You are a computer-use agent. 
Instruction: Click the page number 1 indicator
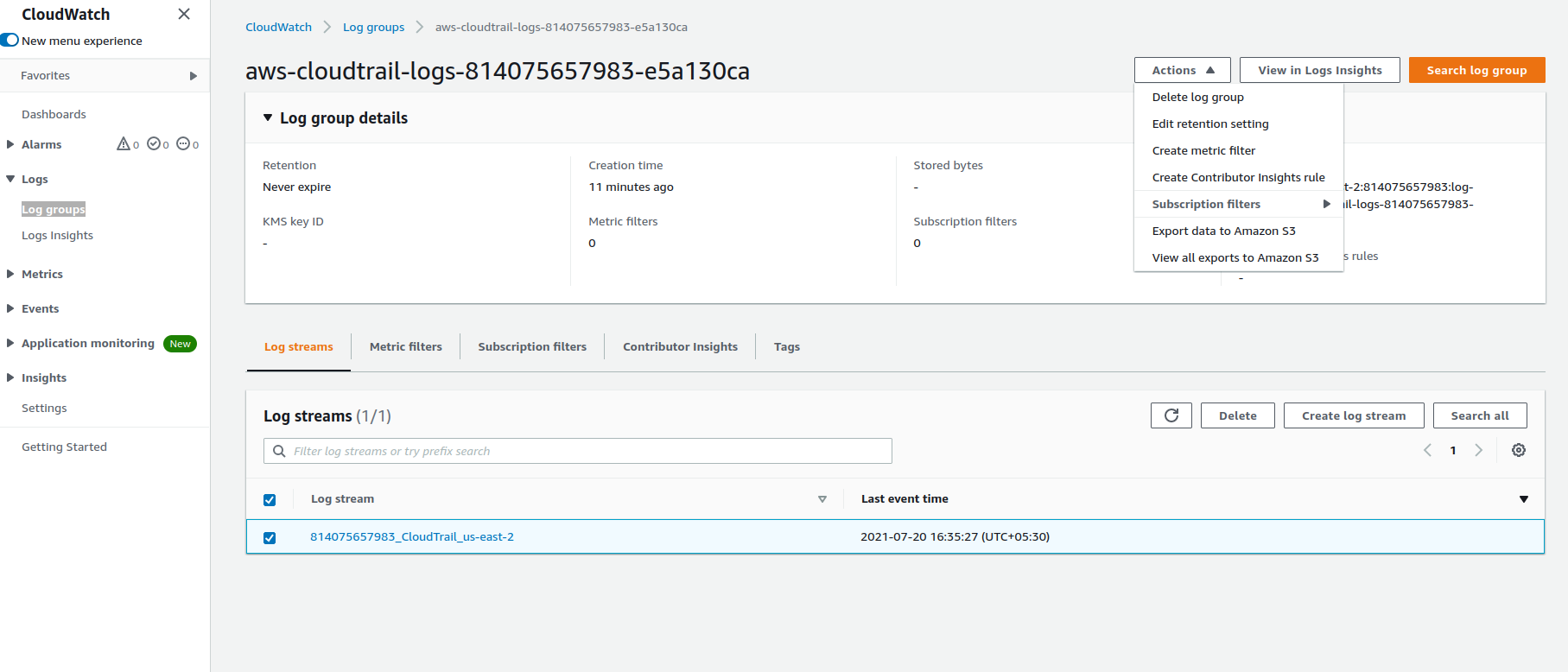coord(1453,450)
